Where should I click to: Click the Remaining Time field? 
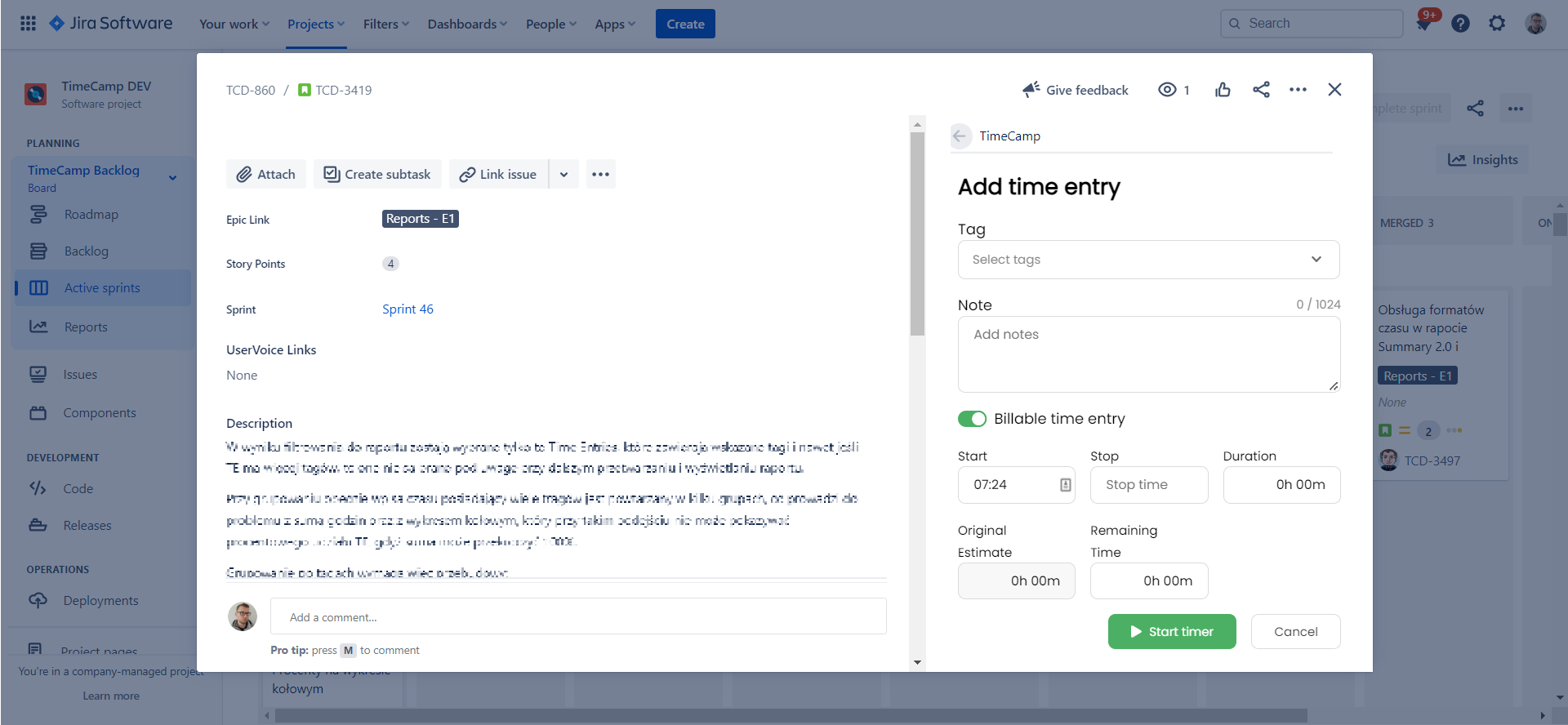tap(1149, 581)
